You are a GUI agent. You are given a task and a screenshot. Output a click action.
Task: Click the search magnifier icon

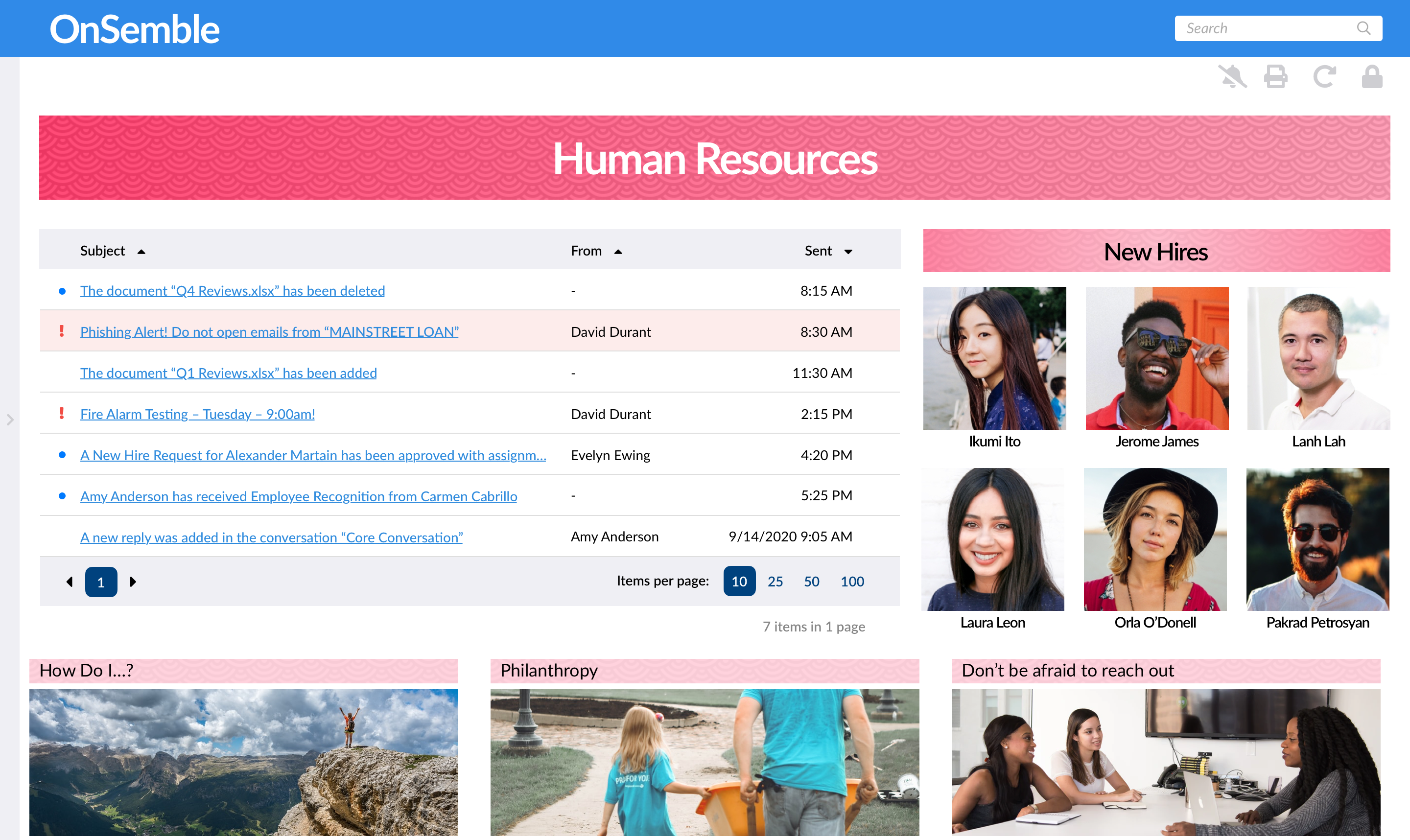click(1363, 28)
